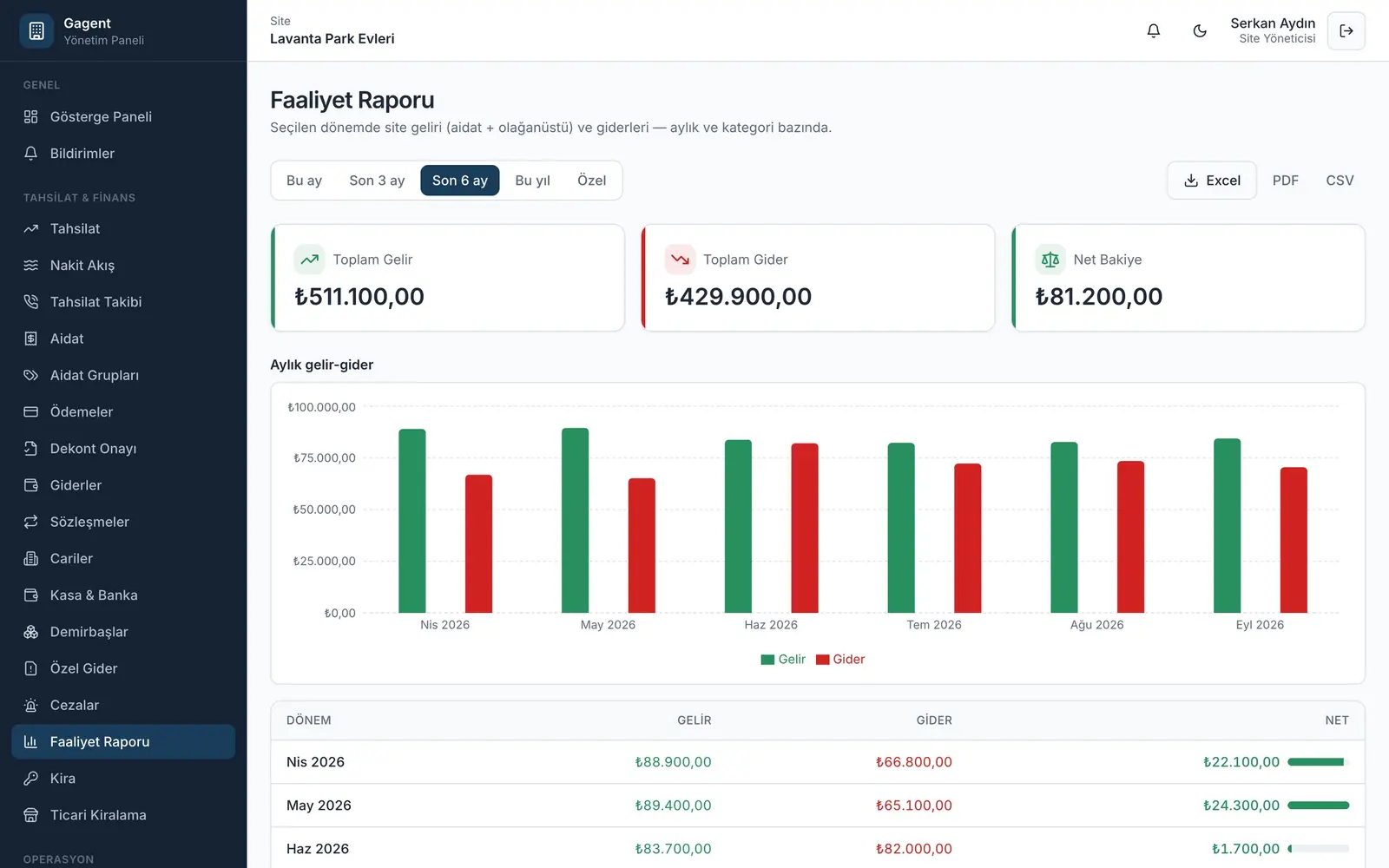The image size is (1389, 868).
Task: Click the Demirbaşlar boxes icon
Action: 31,632
